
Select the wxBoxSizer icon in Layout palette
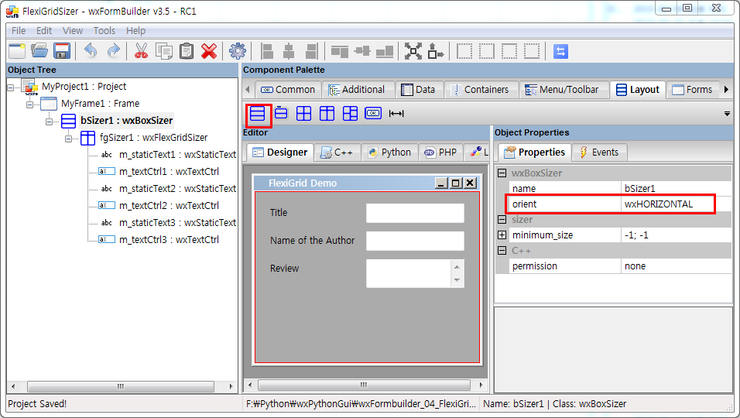pyautogui.click(x=259, y=113)
